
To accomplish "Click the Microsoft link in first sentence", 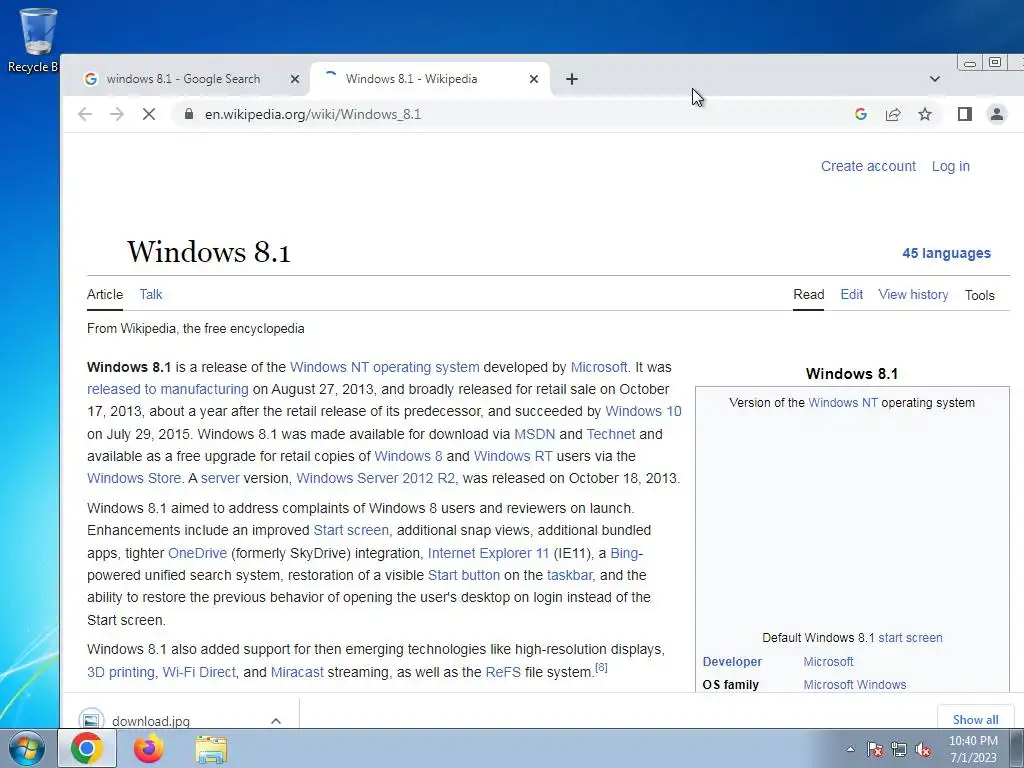I will point(598,367).
